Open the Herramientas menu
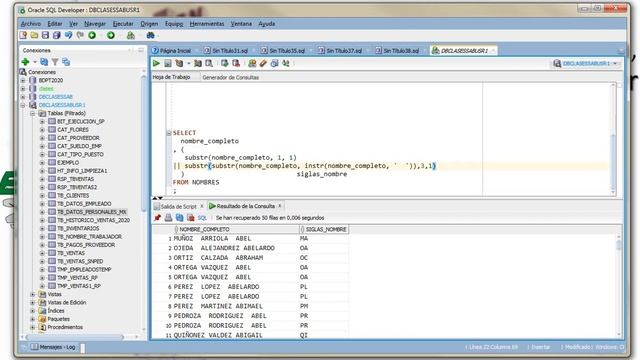 (x=207, y=24)
